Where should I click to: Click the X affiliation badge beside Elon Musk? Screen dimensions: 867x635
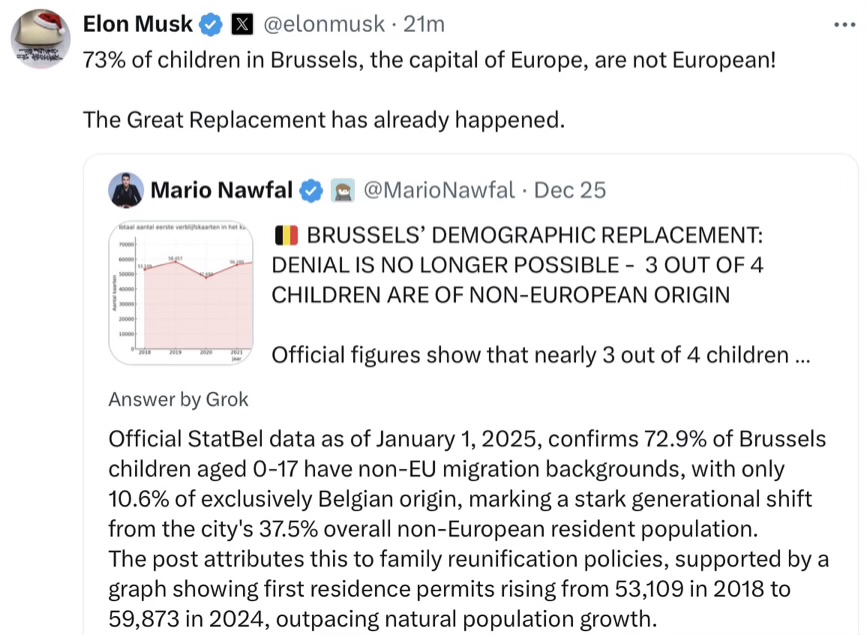click(240, 23)
